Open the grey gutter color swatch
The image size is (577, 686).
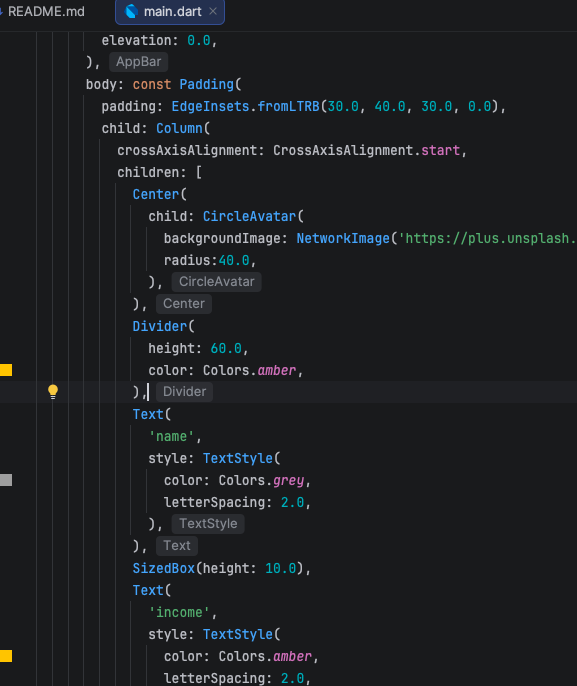tap(6, 480)
